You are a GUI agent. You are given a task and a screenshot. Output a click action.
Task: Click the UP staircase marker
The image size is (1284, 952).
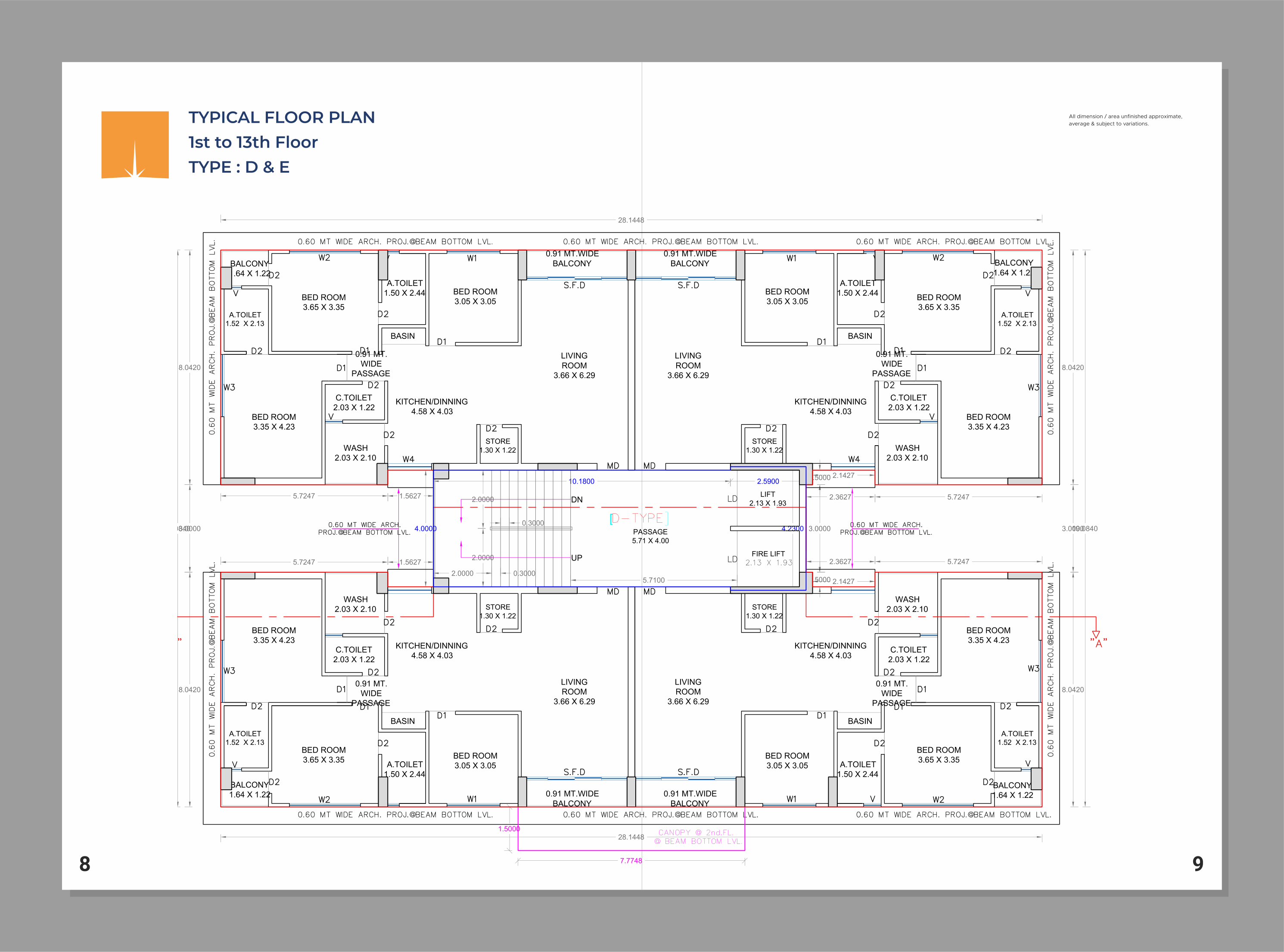(577, 558)
